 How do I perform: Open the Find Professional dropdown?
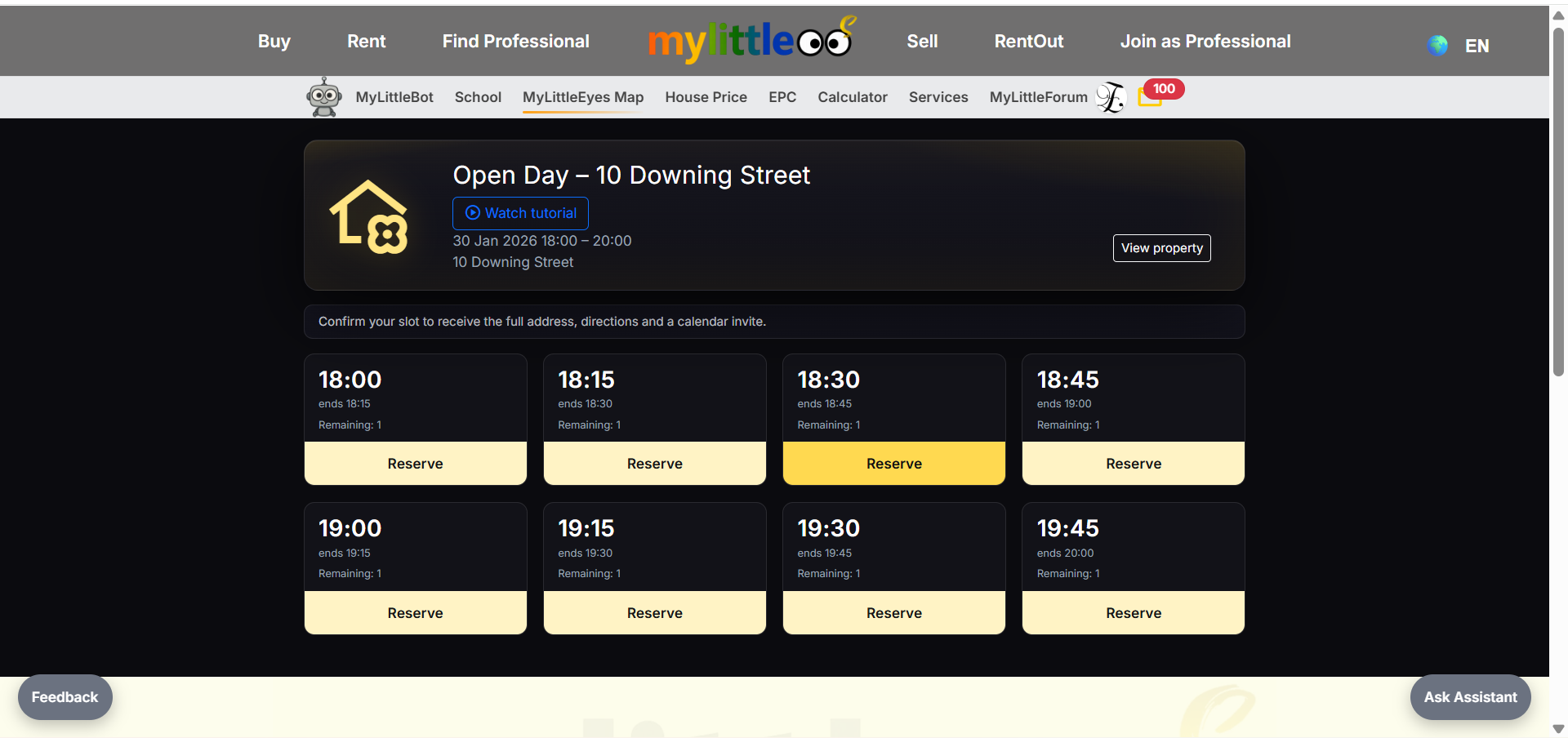tap(515, 40)
